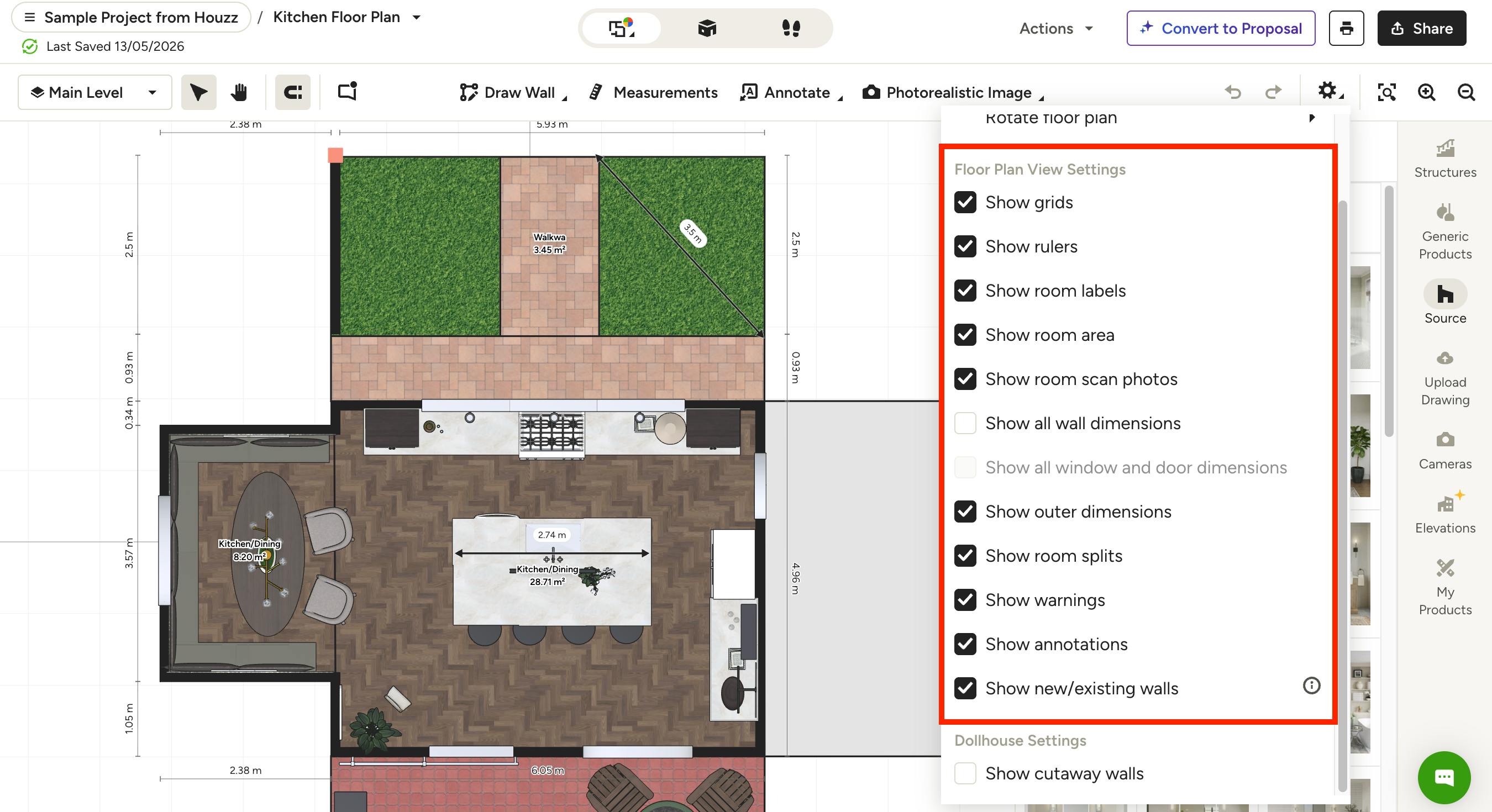Switch to 3D dollhouse view
The image size is (1492, 812).
tap(707, 28)
